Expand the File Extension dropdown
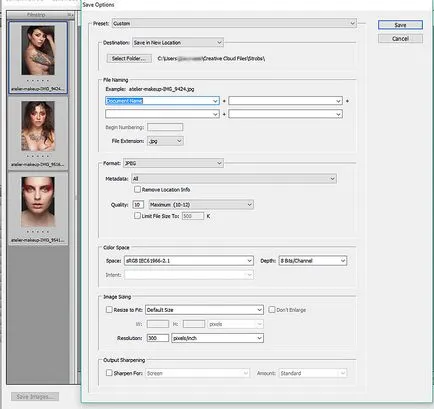Viewport: 434px width, 409px height. [x=165, y=141]
